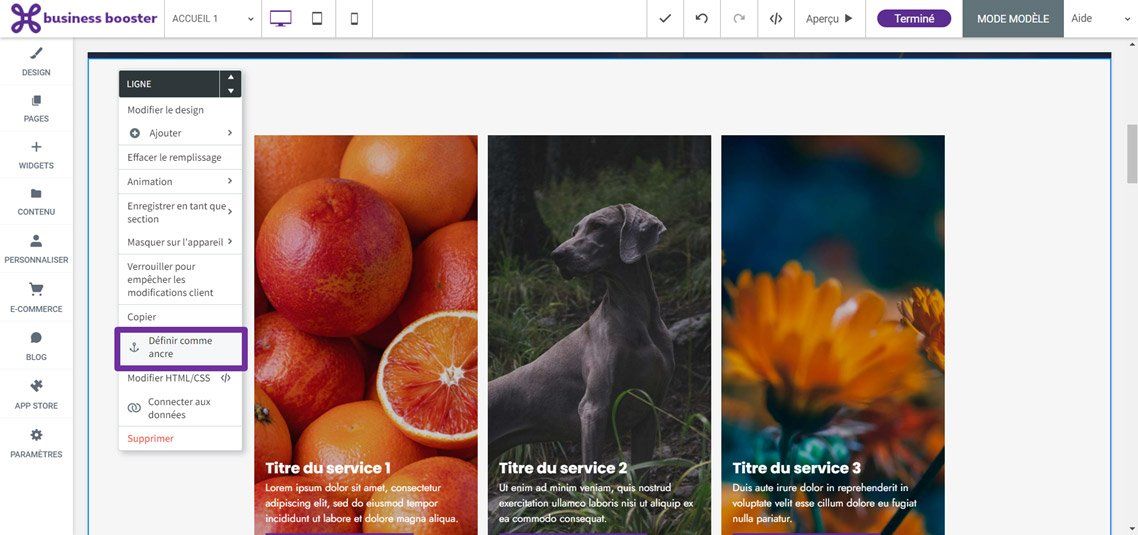1138x535 pixels.
Task: Open the Accueil 1 page dropdown
Action: (213, 19)
